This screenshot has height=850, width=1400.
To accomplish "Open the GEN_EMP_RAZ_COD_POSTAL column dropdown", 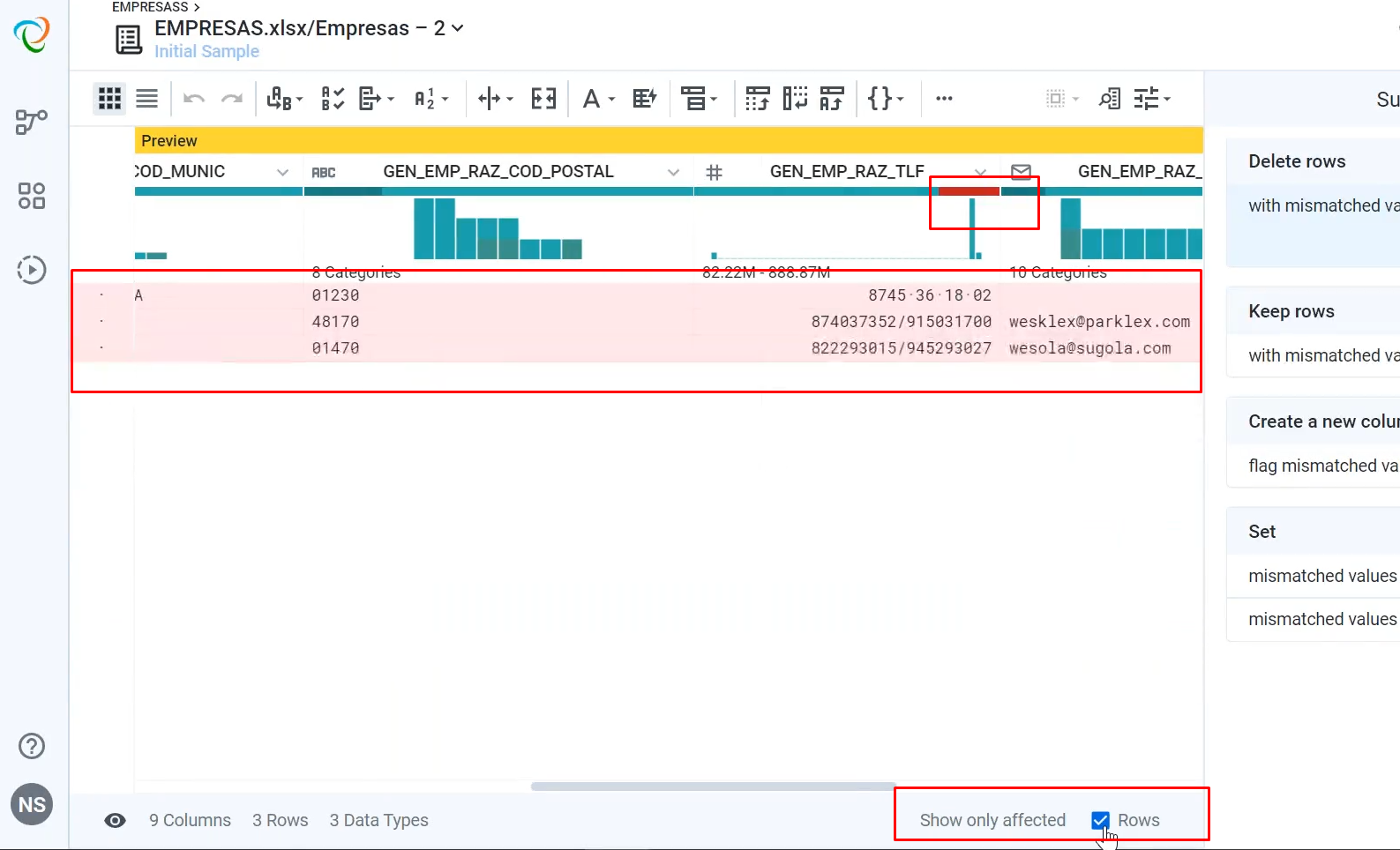I will pyautogui.click(x=673, y=172).
